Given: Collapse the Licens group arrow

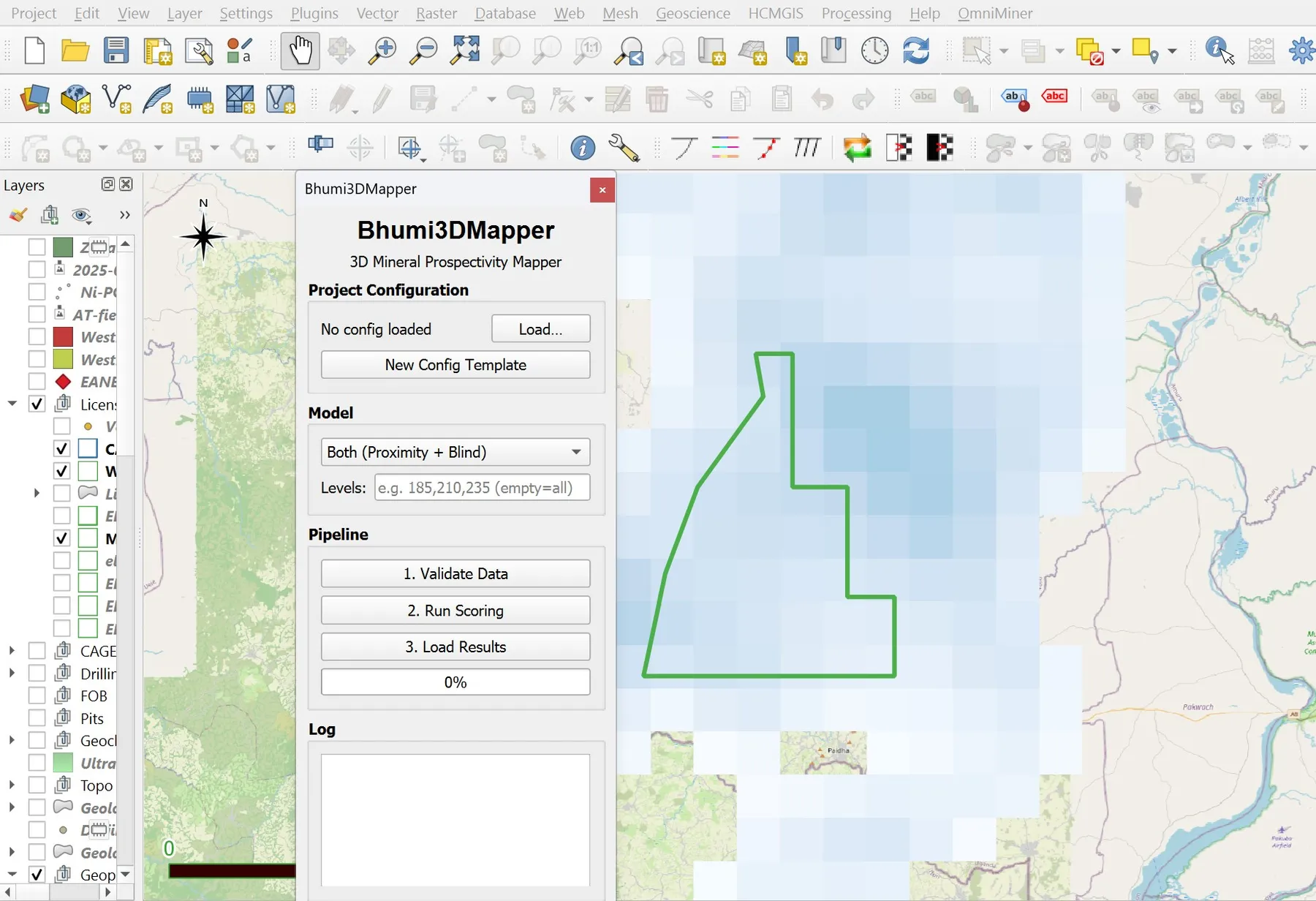Looking at the screenshot, I should coord(12,404).
